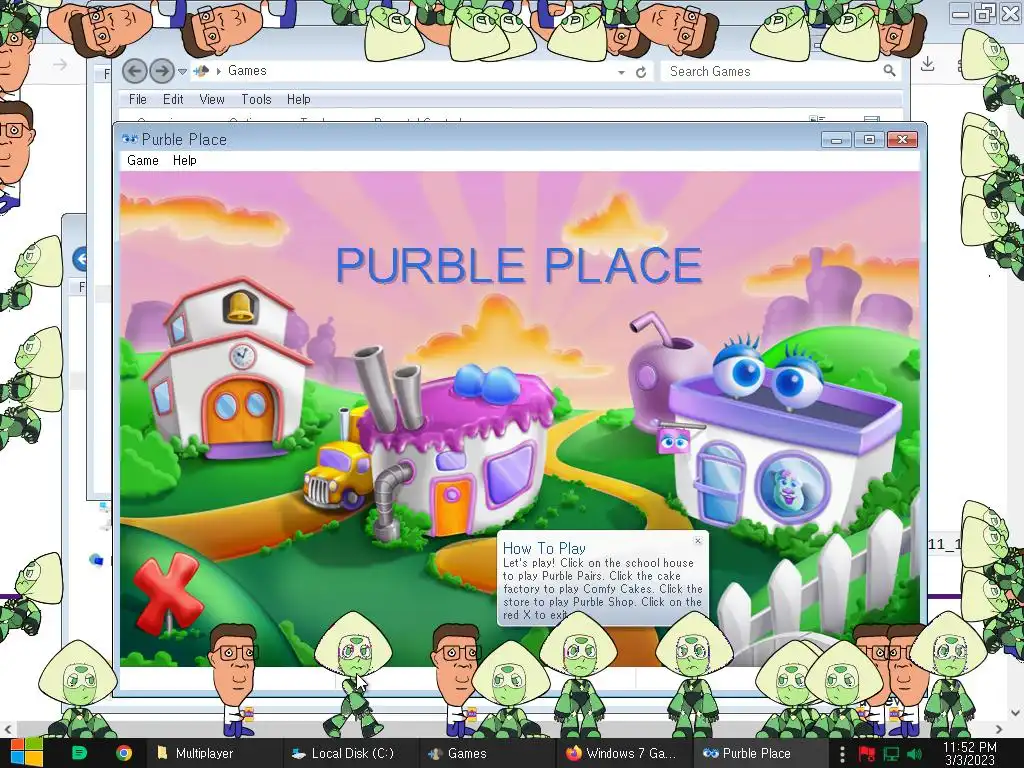
Task: Open the volume tray icon
Action: [914, 754]
